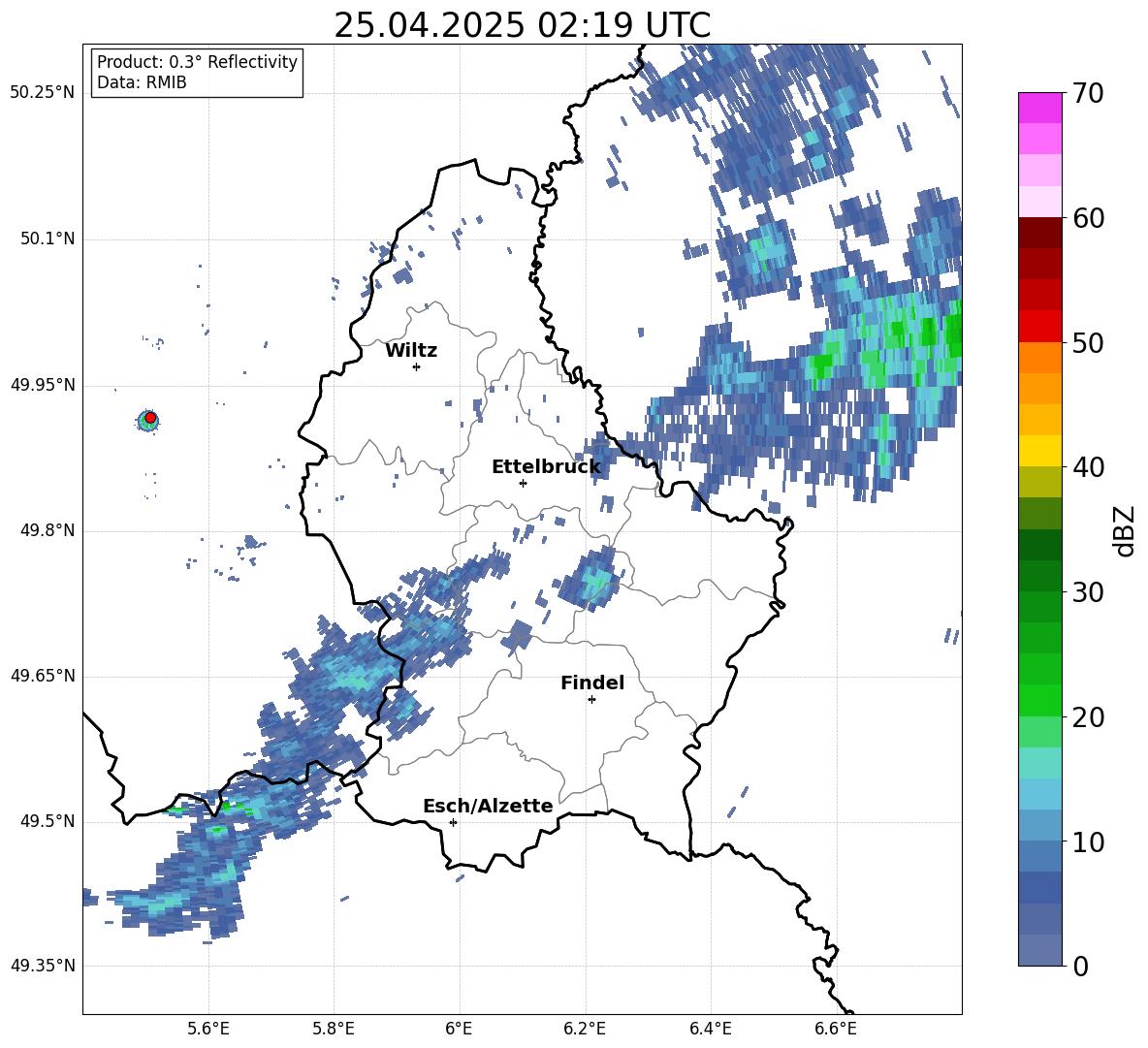Click the 70 colorbar tick label
Screen dimensions: 1148x1048
click(1088, 94)
